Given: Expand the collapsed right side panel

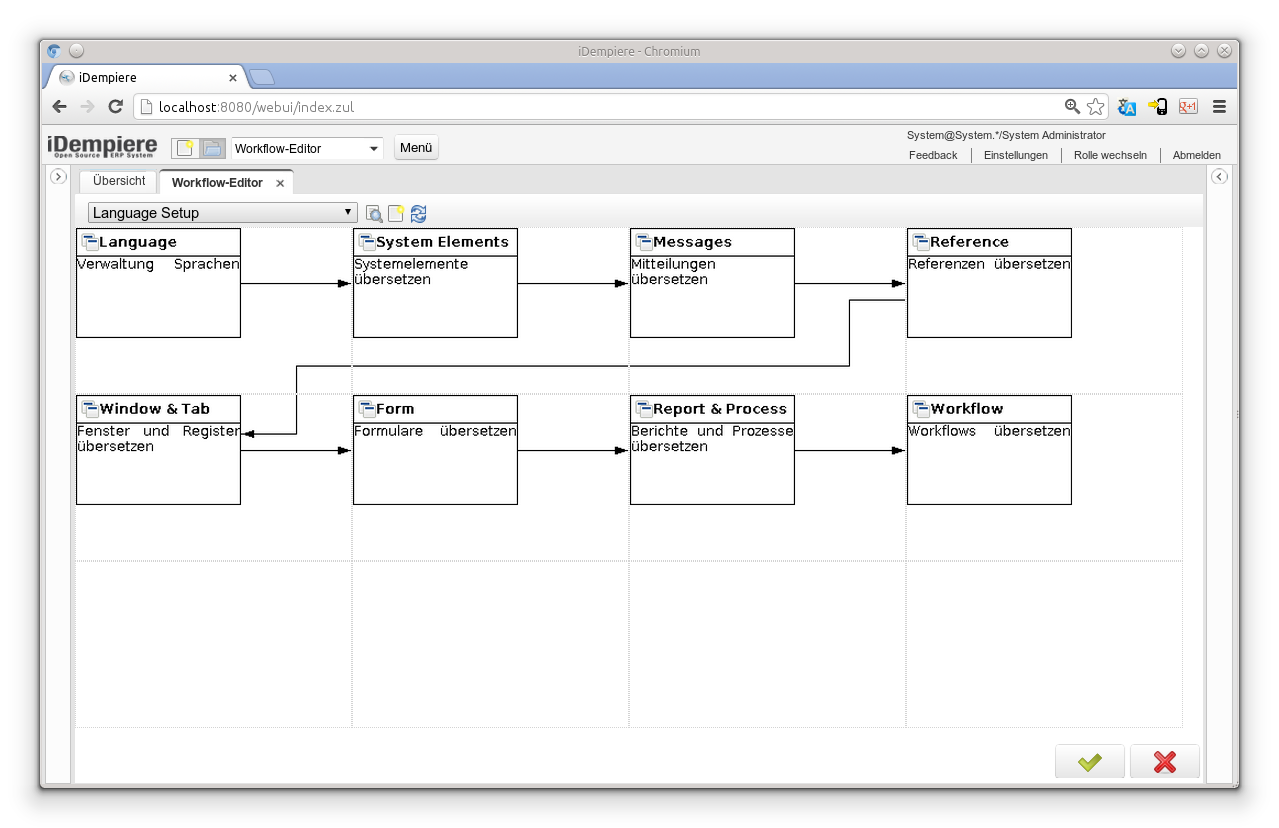Looking at the screenshot, I should pos(1219,177).
